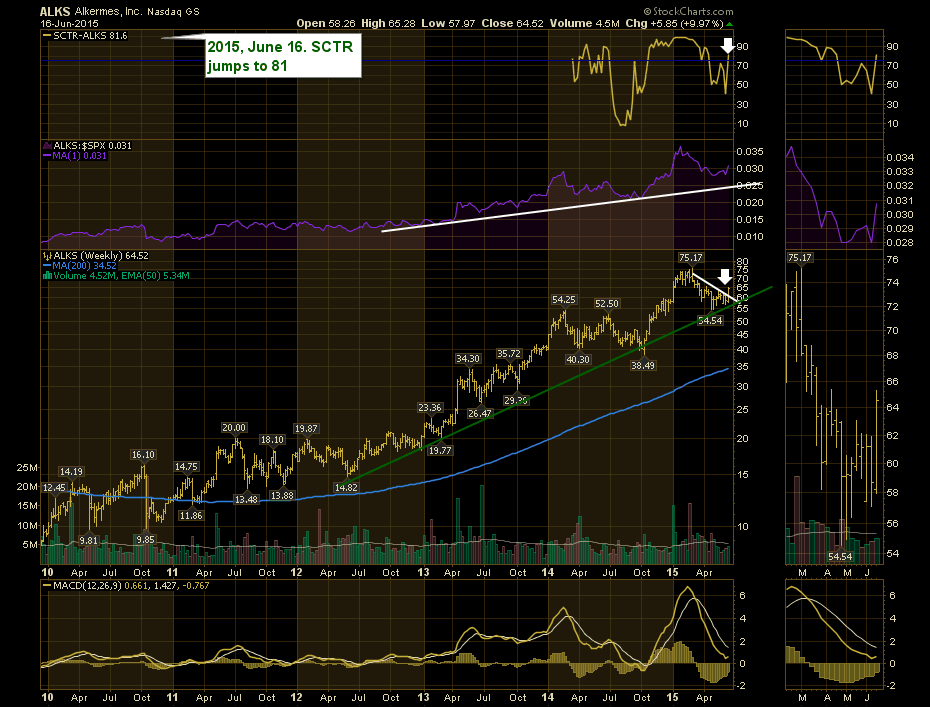This screenshot has height=707, width=930.
Task: Click the ALKS ticker symbol in the chart title
Action: (x=55, y=11)
